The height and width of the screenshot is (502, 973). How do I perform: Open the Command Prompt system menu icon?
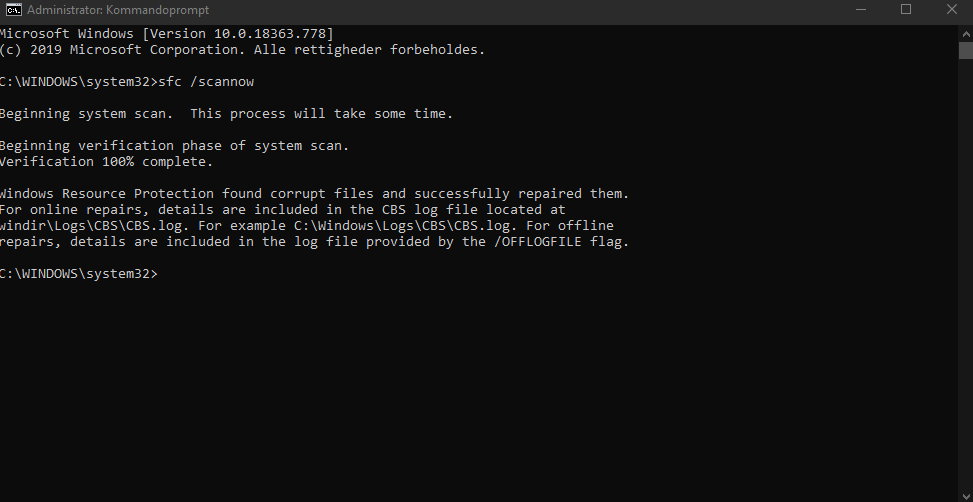12,9
